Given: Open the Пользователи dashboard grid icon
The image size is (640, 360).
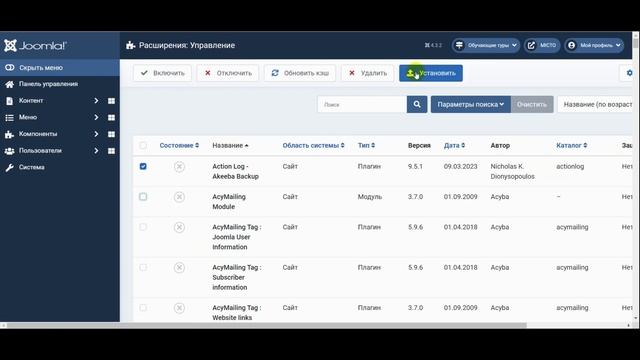Looking at the screenshot, I should 111,151.
